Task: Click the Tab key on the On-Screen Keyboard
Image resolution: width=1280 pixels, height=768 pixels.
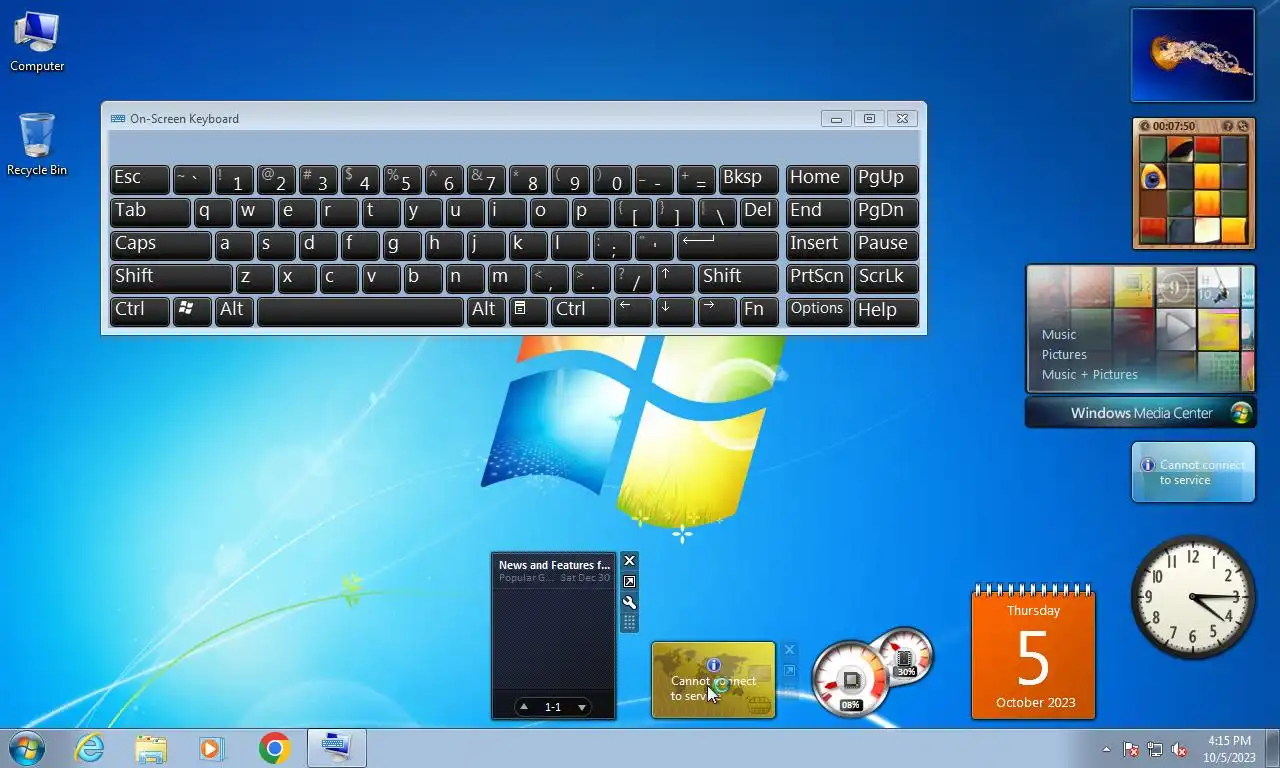Action: click(150, 212)
